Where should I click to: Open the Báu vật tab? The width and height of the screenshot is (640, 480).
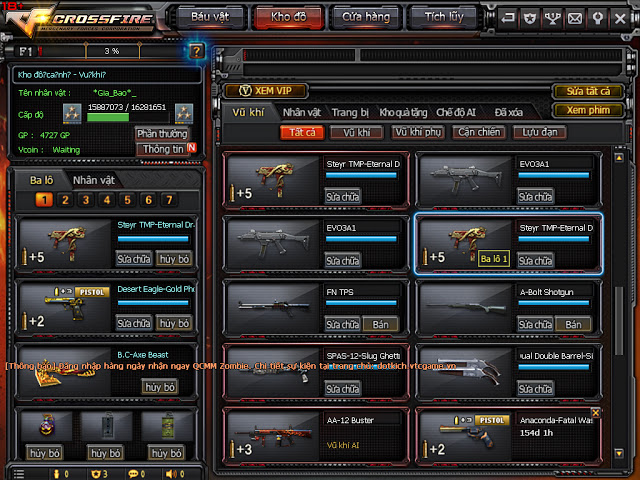coord(210,17)
